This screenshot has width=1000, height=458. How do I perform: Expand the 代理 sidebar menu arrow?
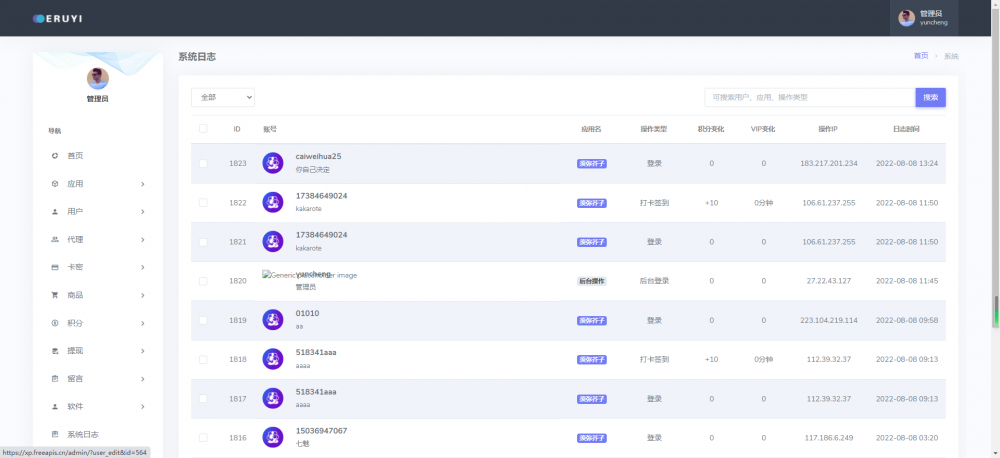(x=143, y=240)
